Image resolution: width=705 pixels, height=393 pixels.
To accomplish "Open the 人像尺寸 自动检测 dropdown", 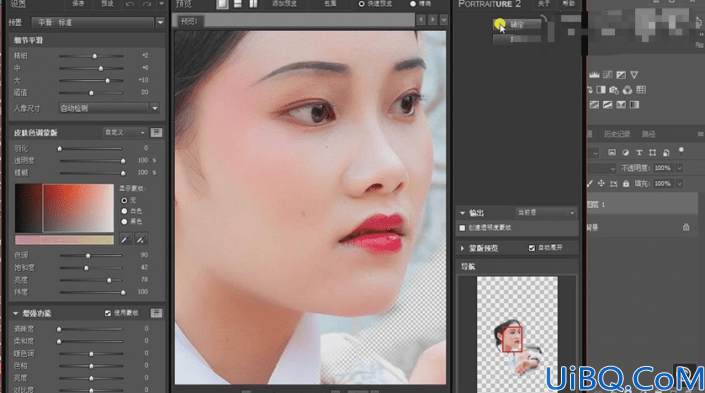I will (x=109, y=108).
